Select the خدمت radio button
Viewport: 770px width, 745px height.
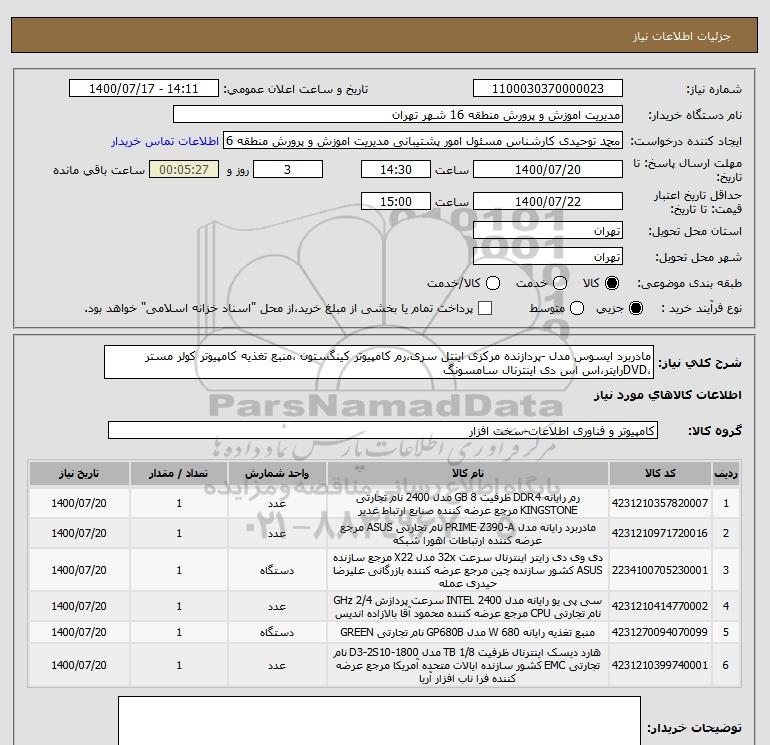[x=560, y=283]
